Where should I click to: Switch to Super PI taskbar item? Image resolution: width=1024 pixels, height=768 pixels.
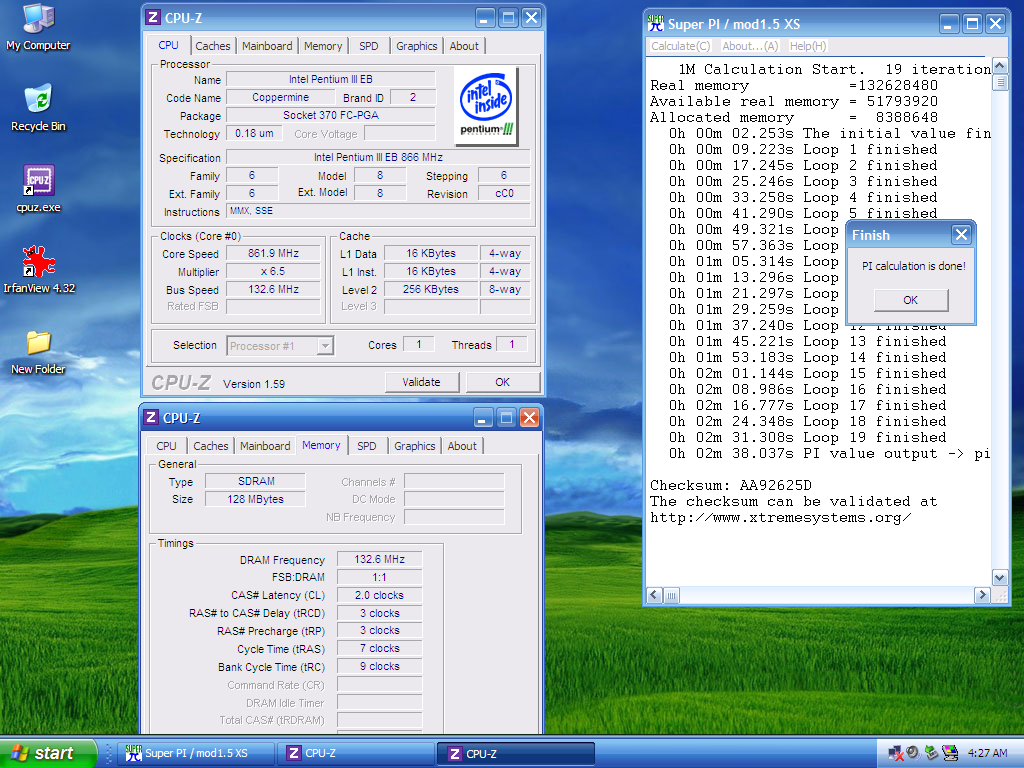(195, 753)
